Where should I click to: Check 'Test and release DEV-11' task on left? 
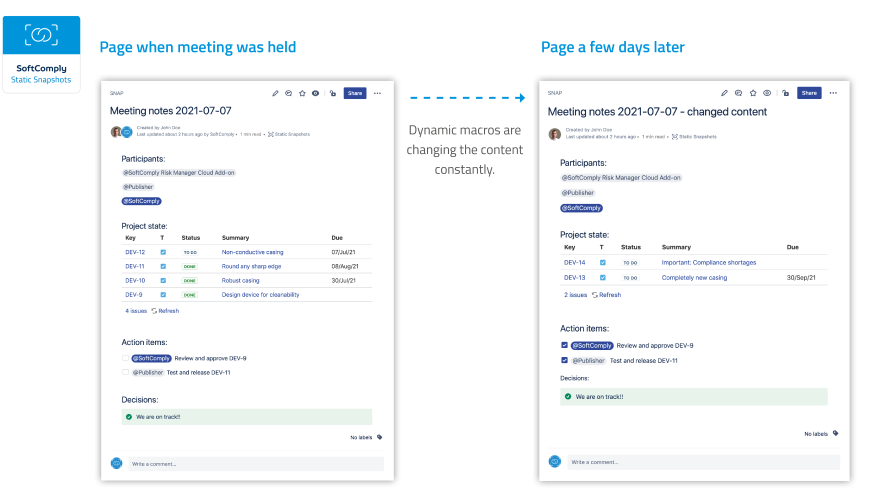126,372
